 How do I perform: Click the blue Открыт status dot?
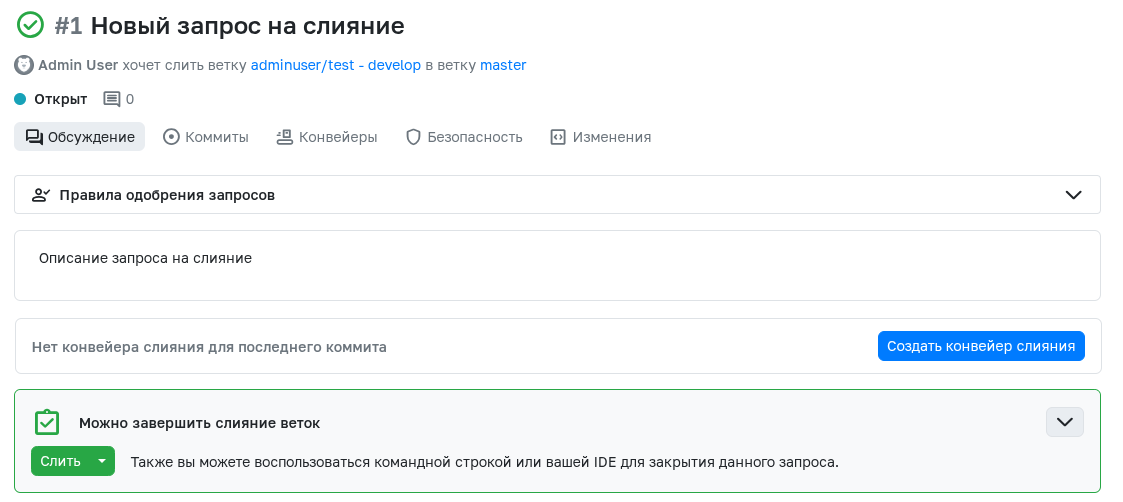tap(20, 99)
